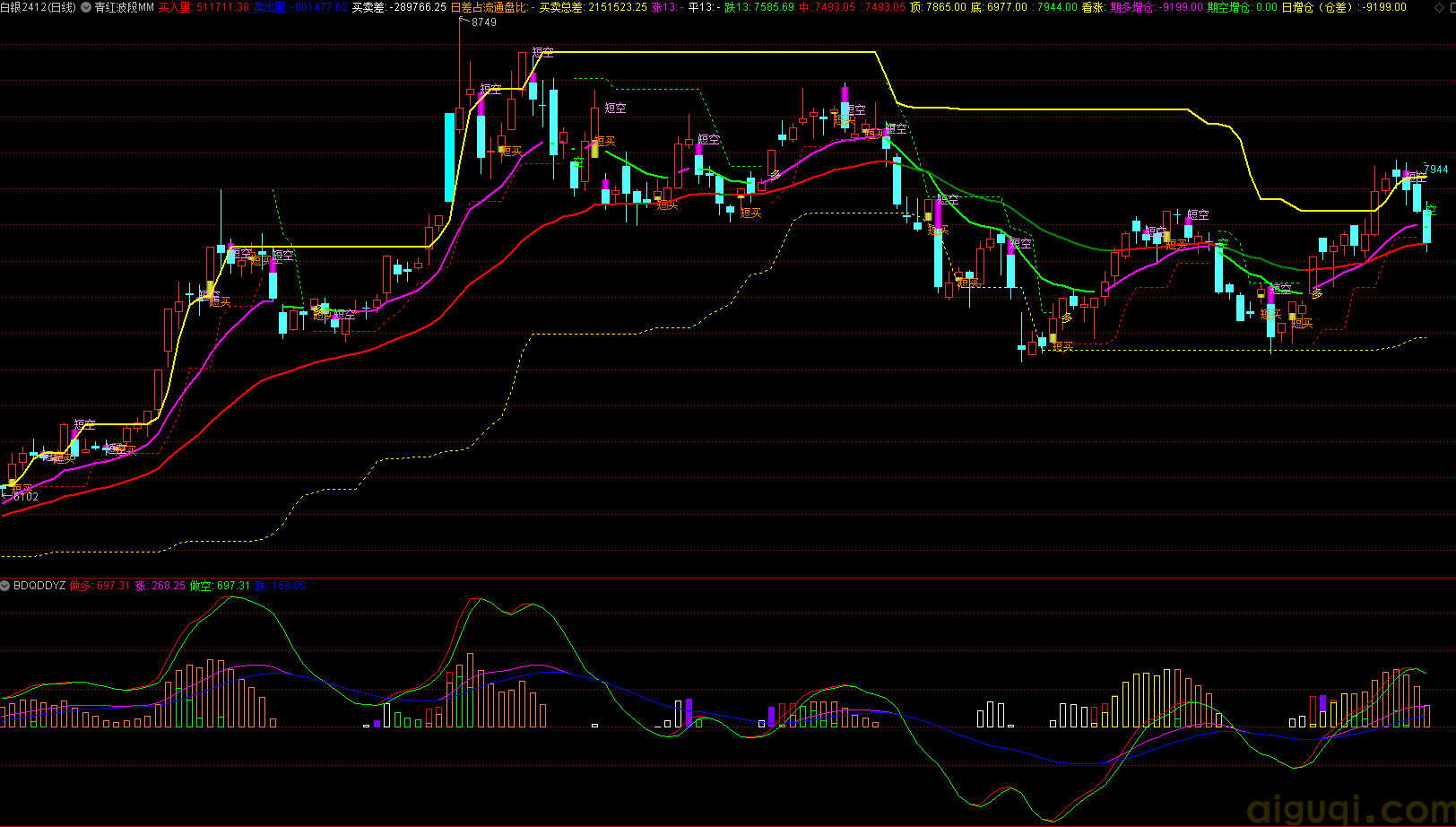Click the 买卖总差: 2151523.25 value

pyautogui.click(x=593, y=7)
